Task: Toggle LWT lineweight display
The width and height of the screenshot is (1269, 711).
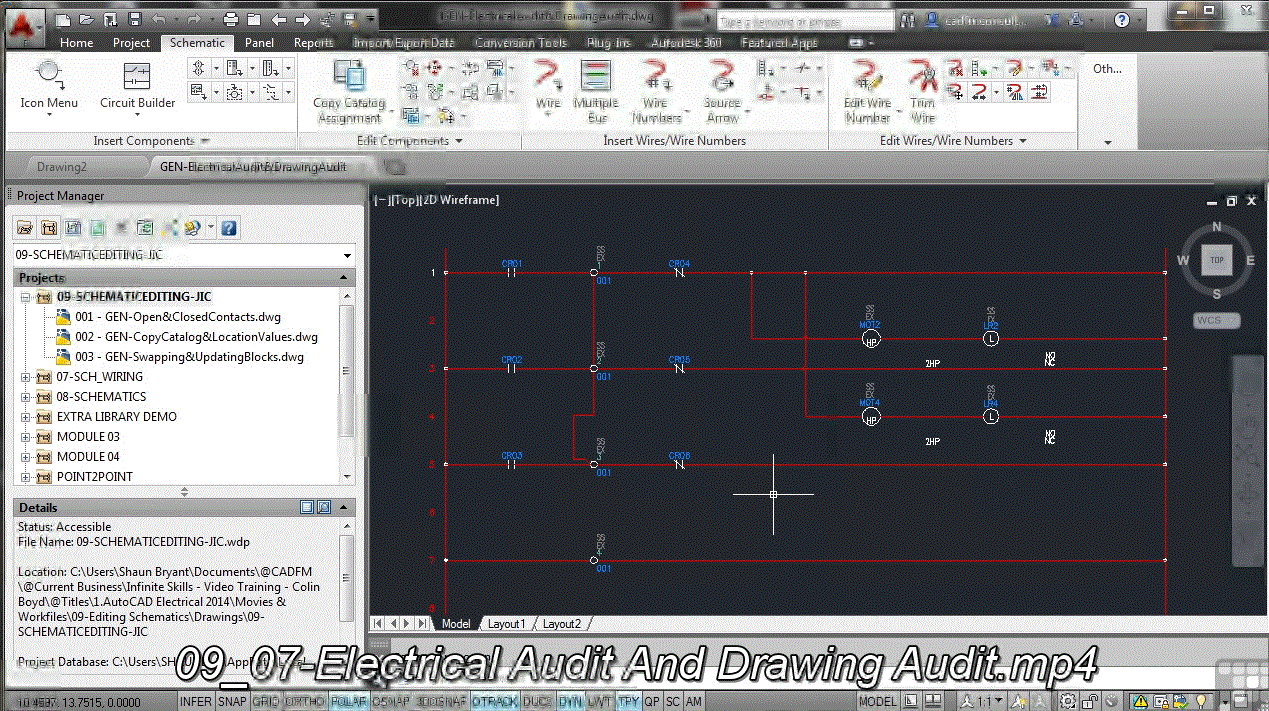Action: [599, 701]
